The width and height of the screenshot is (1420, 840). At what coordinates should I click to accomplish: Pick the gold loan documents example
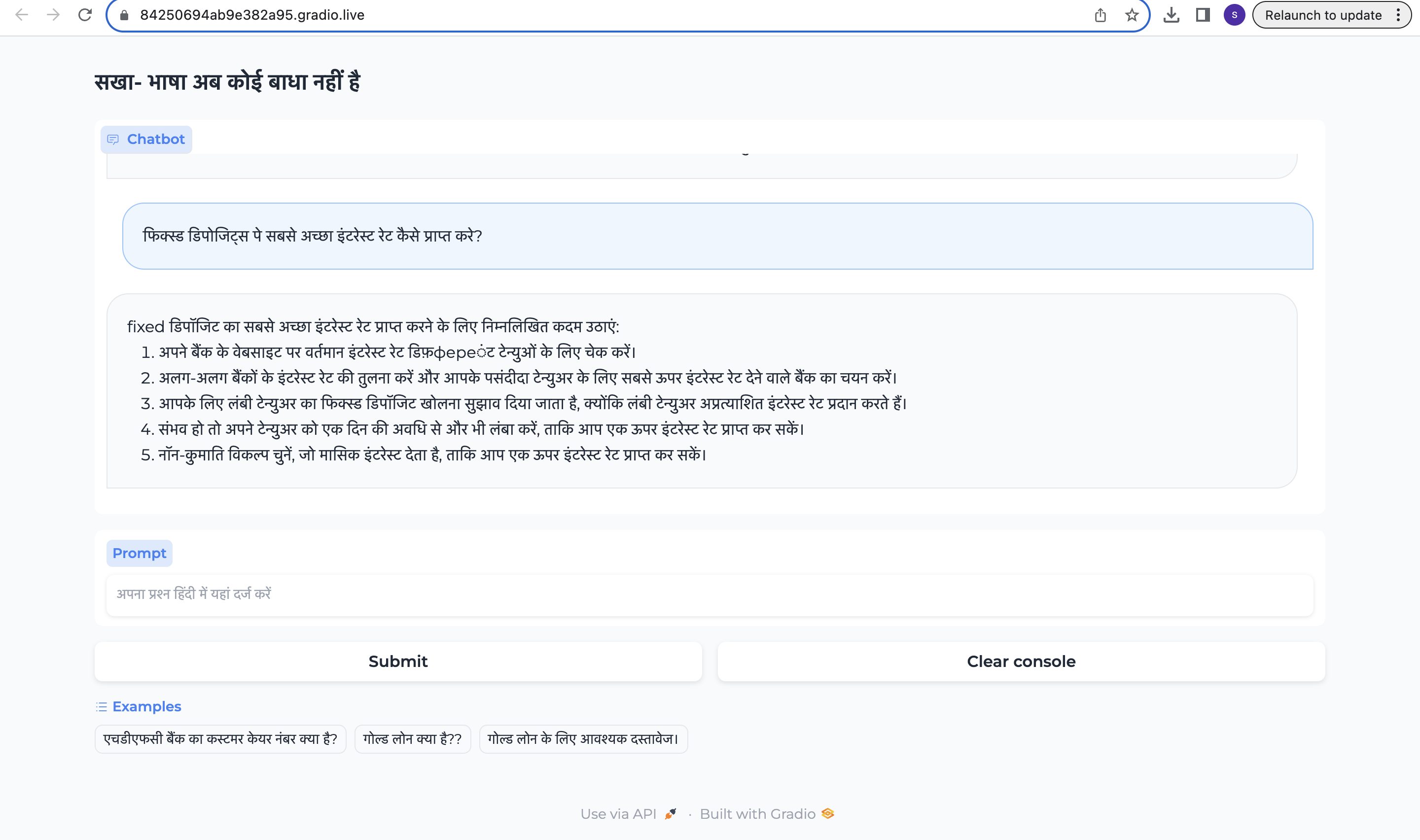point(583,738)
